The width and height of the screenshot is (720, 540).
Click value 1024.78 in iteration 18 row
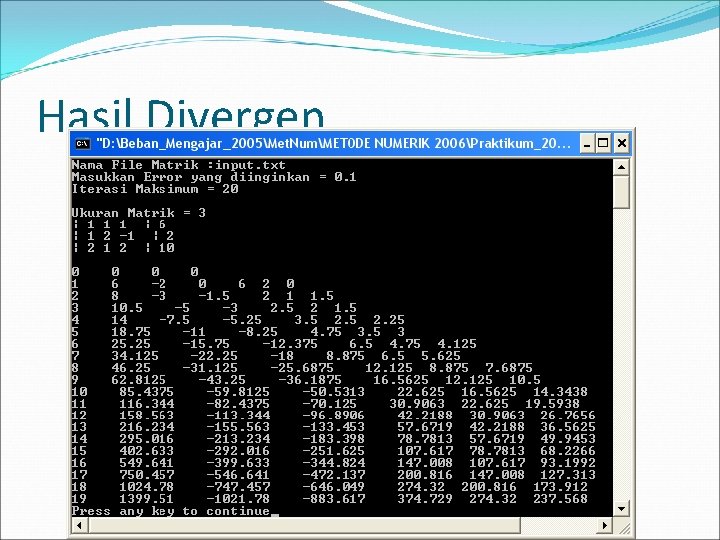pyautogui.click(x=146, y=487)
